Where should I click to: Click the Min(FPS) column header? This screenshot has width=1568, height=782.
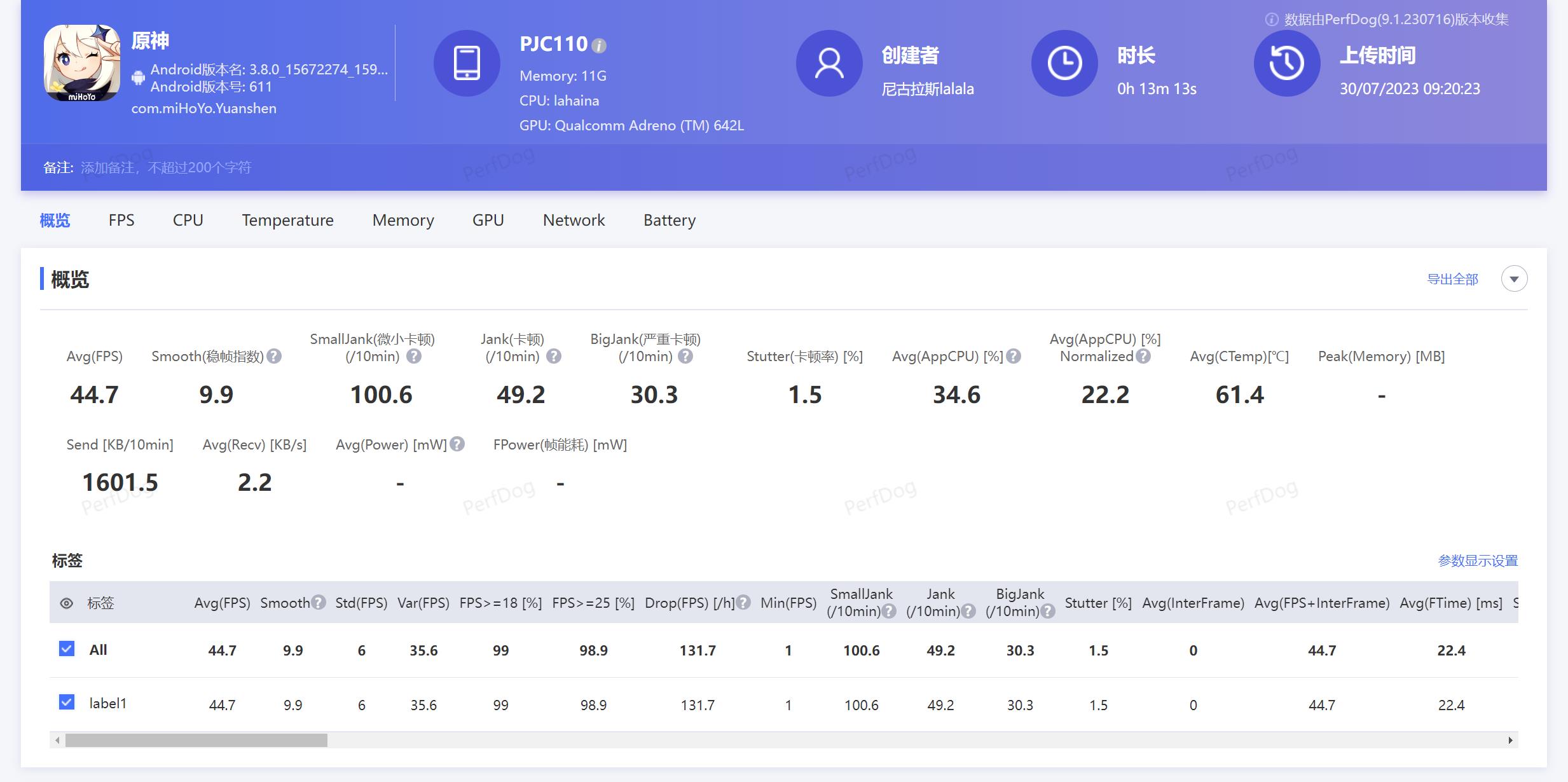(788, 603)
